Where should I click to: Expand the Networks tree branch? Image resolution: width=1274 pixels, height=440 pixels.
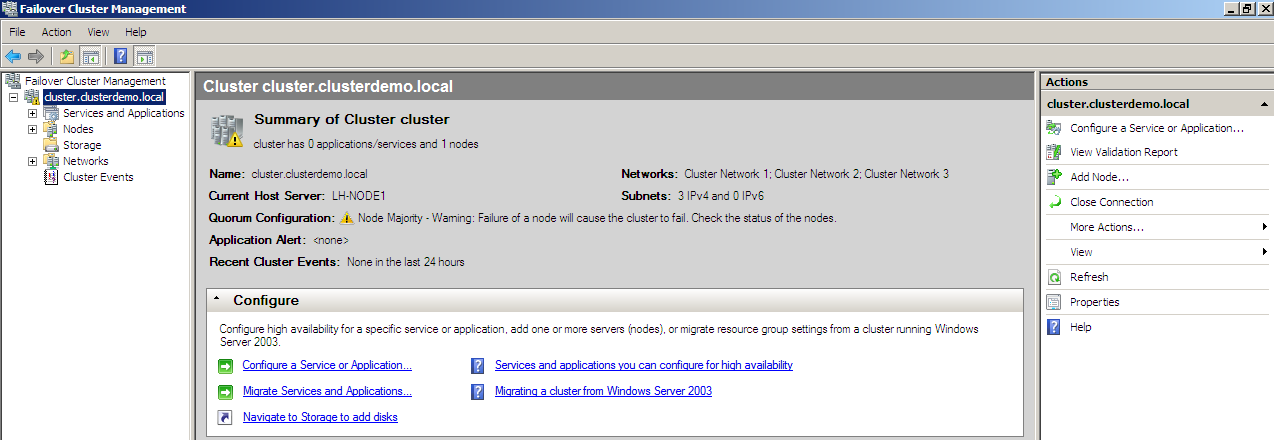32,161
